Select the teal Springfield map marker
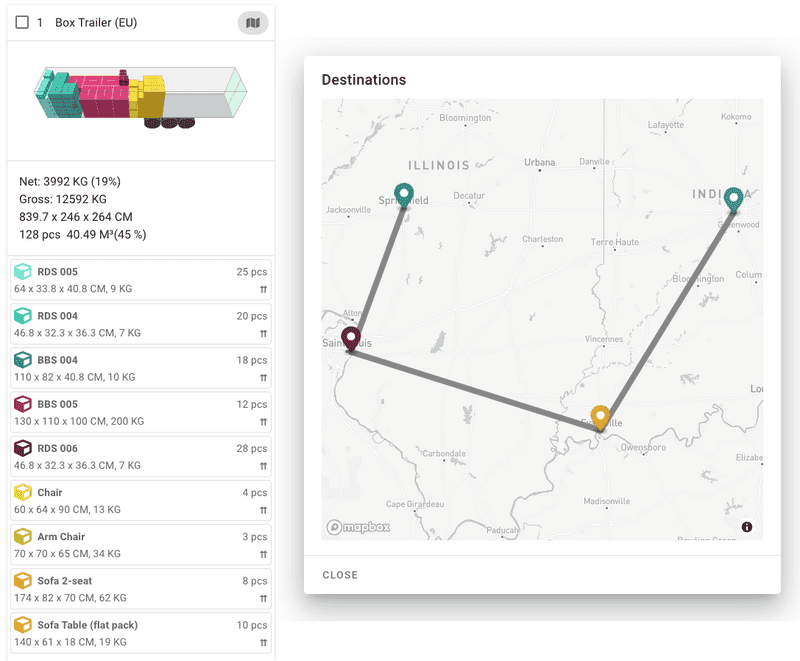The height and width of the screenshot is (661, 800). point(404,194)
